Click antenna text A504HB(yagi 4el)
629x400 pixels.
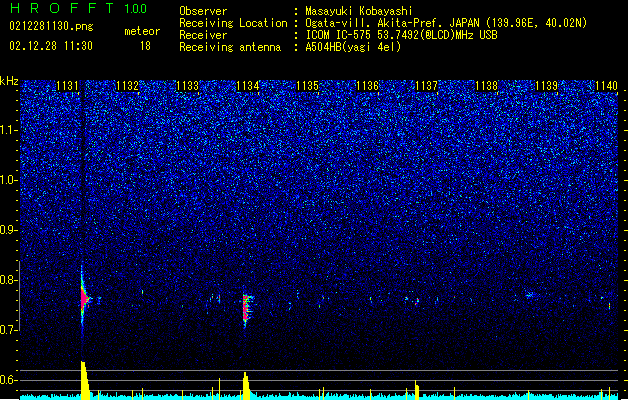353,47
